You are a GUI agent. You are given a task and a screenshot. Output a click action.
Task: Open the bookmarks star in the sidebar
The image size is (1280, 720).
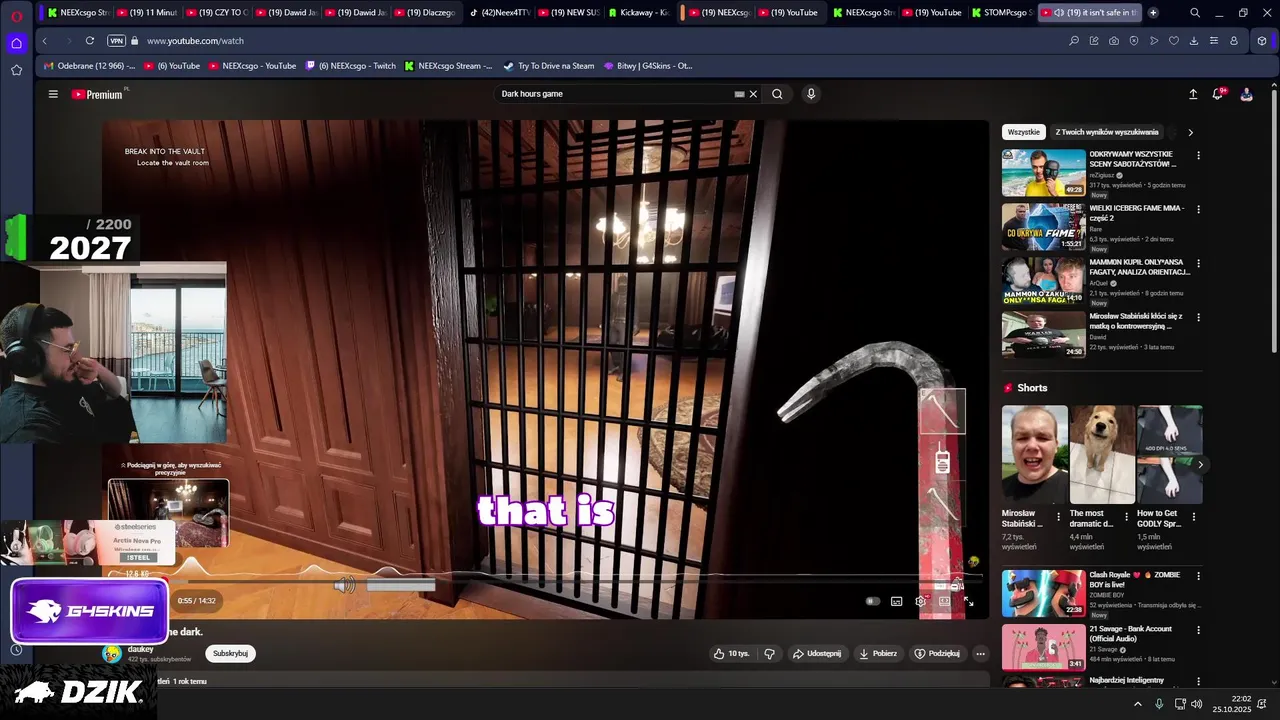pyautogui.click(x=16, y=70)
